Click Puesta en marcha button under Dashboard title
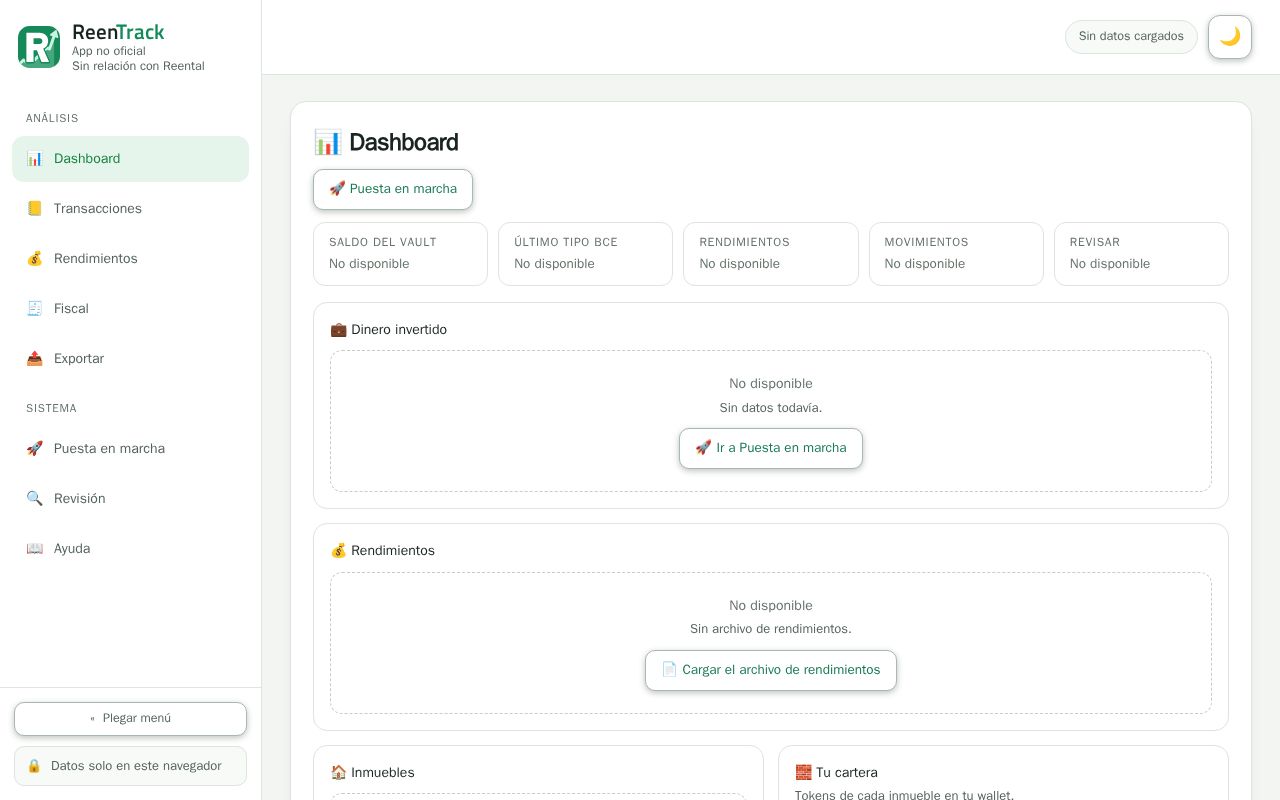1280x800 pixels. point(393,189)
